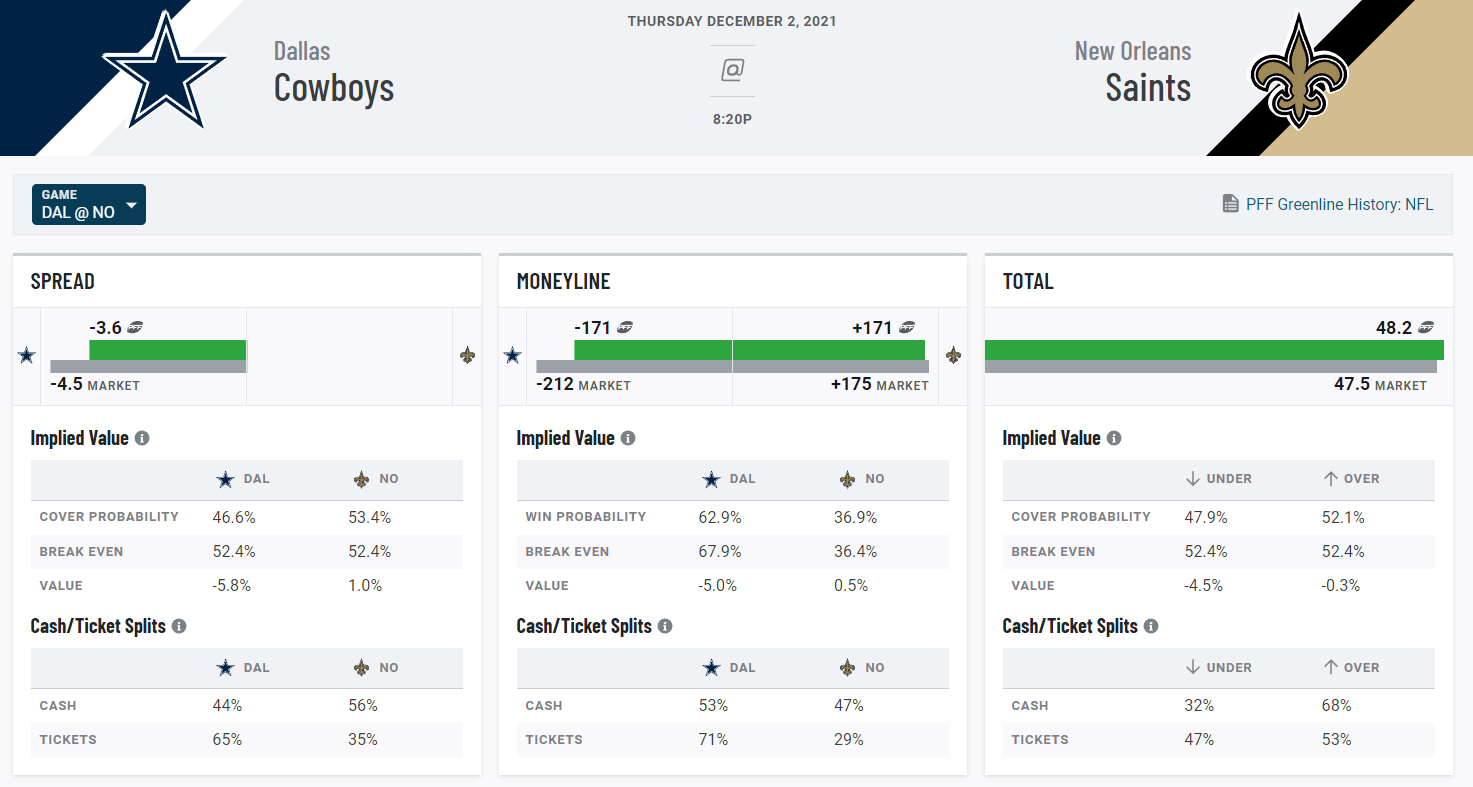Click Total Under tickets split 47%
Screen dimensions: 1473x787
click(1199, 739)
